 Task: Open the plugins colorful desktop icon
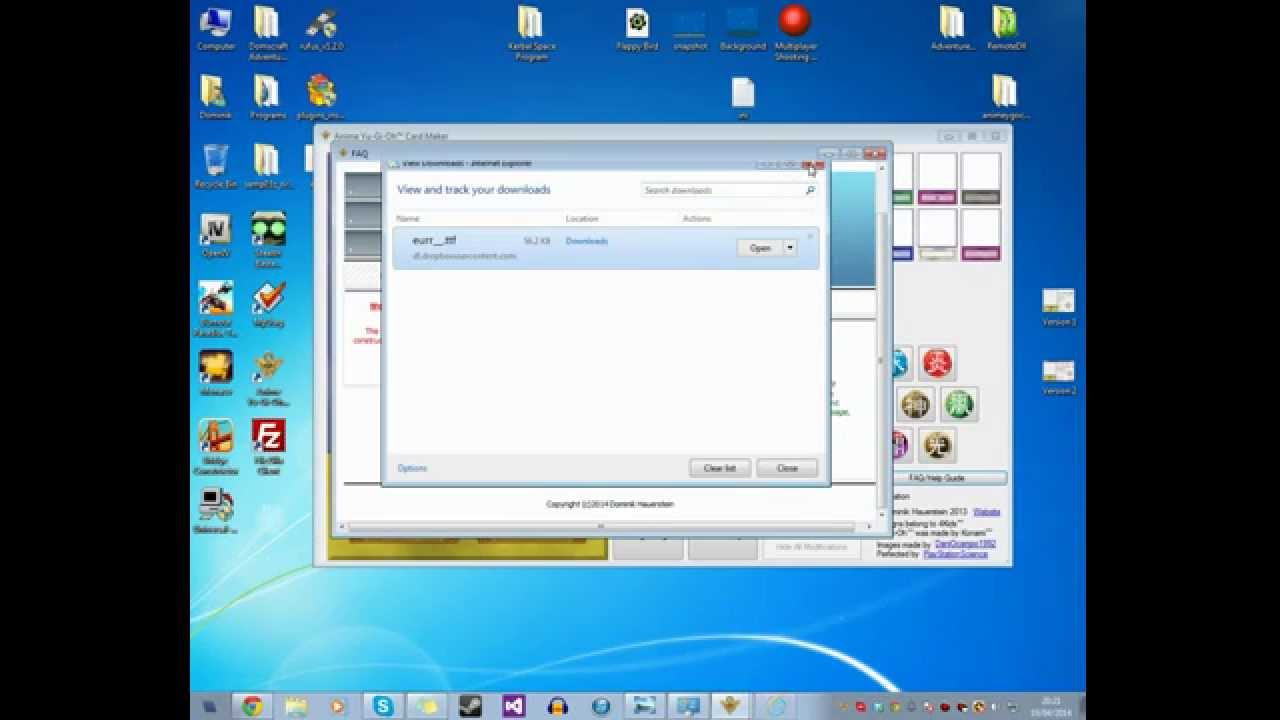(x=321, y=97)
